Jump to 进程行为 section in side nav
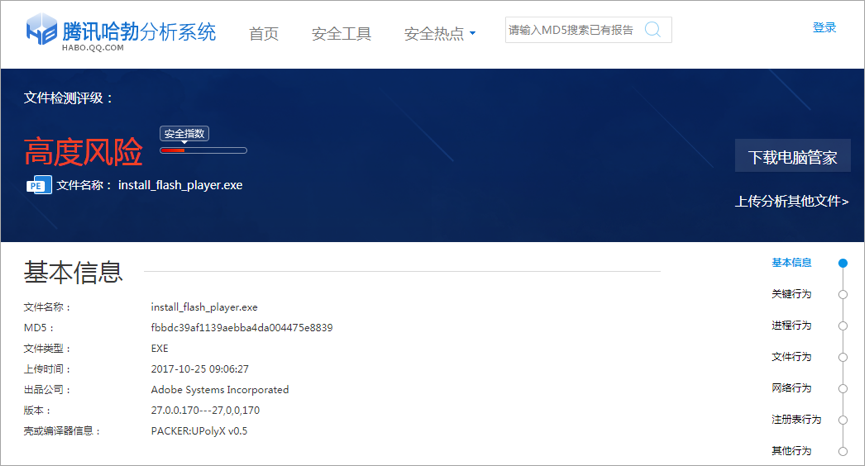This screenshot has width=865, height=466. [x=792, y=325]
